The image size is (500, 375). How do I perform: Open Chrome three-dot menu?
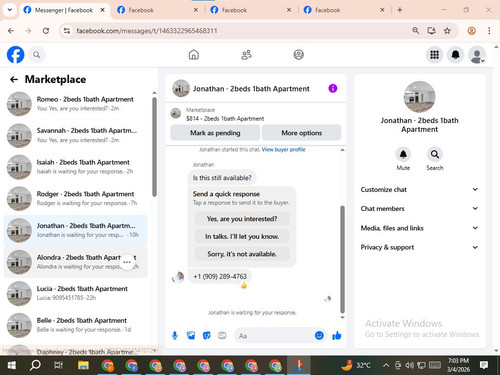point(489,31)
